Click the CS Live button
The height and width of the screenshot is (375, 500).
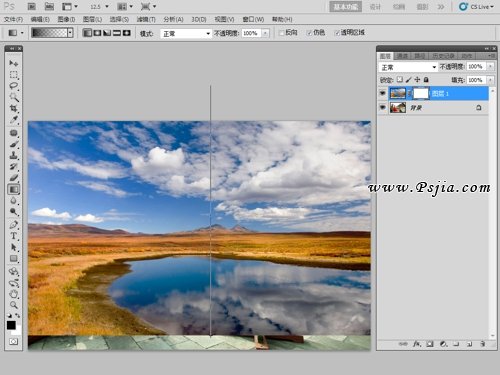click(477, 7)
